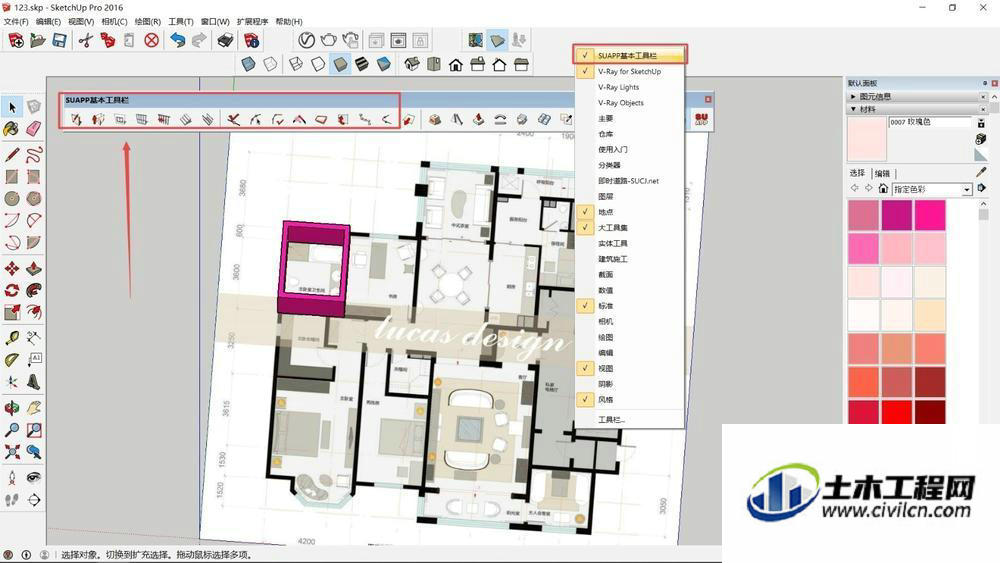
Task: Click the V-Ray render teapot icon
Action: (x=328, y=40)
